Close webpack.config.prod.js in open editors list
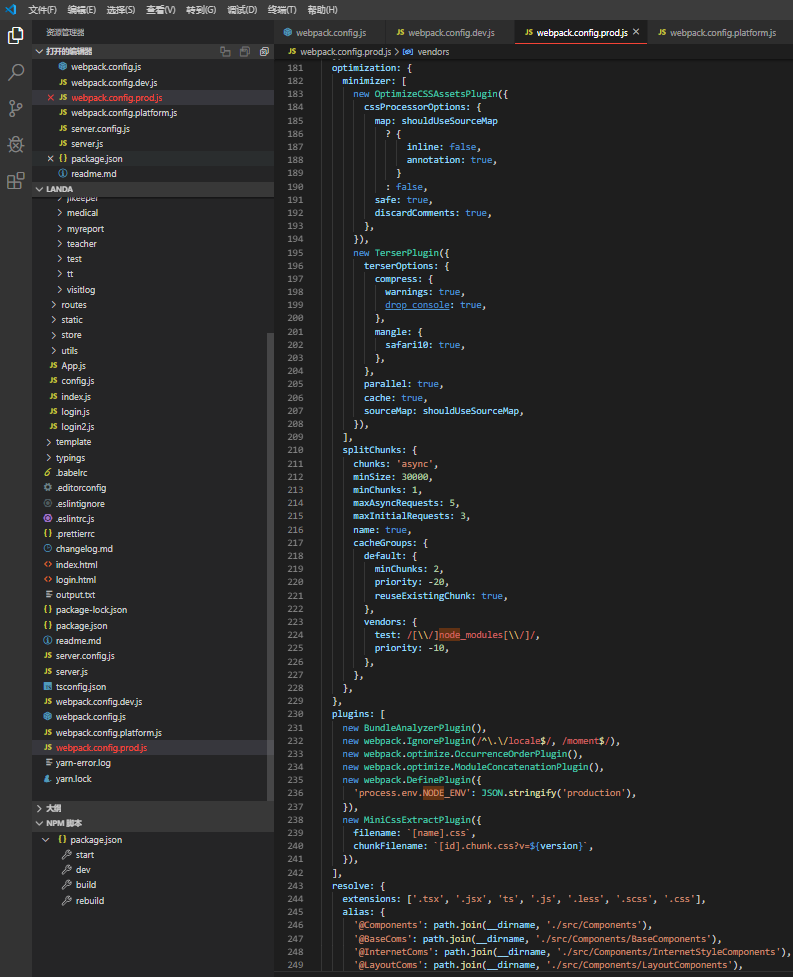The image size is (793, 977). pyautogui.click(x=50, y=98)
